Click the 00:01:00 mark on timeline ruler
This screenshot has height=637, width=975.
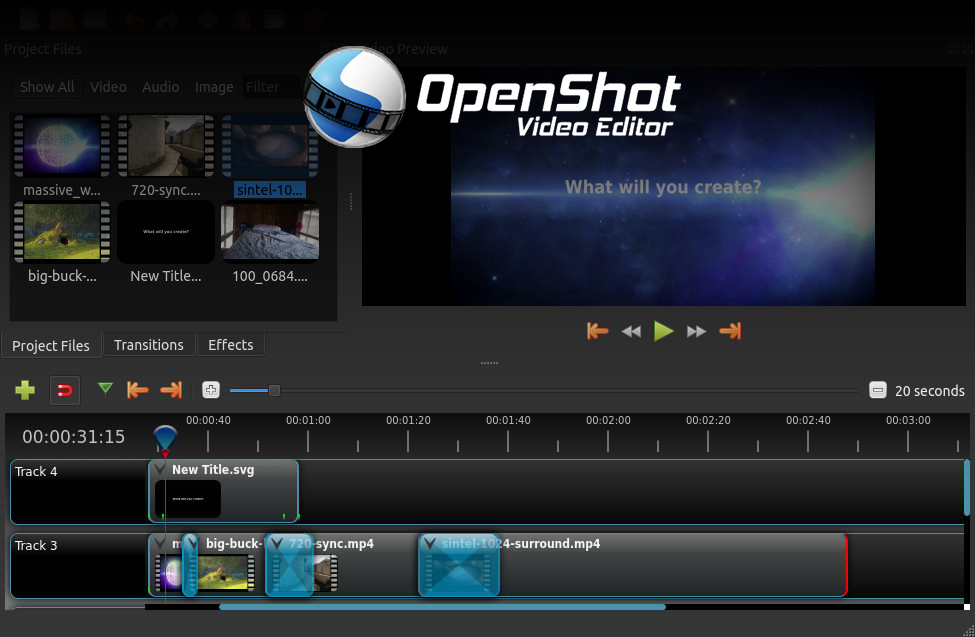click(308, 421)
